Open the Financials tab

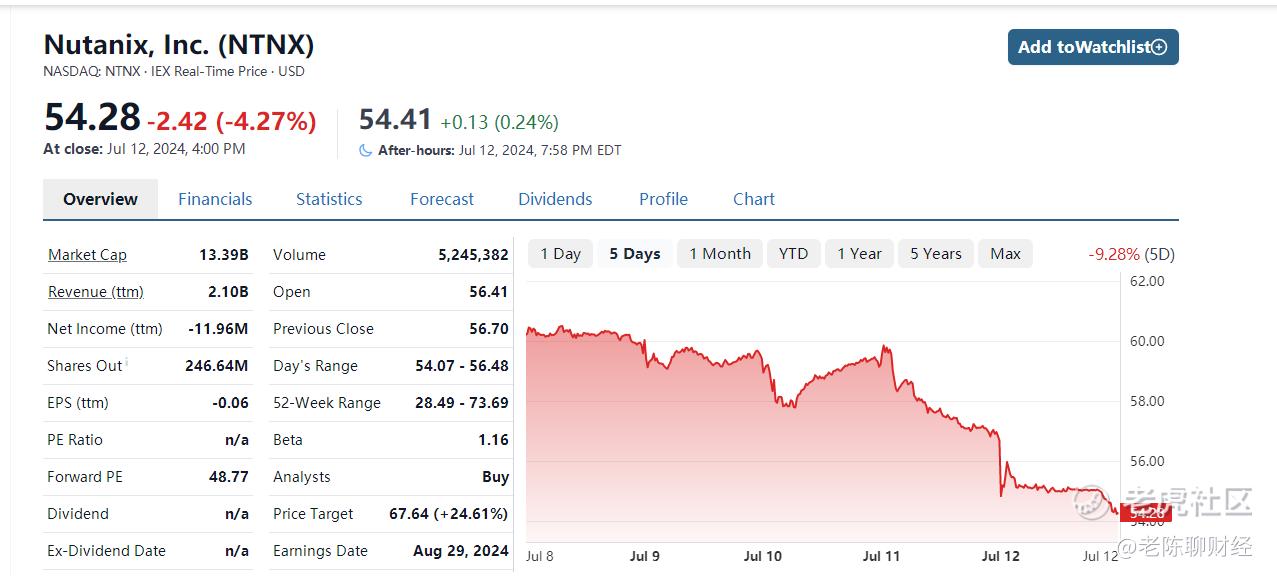click(215, 199)
